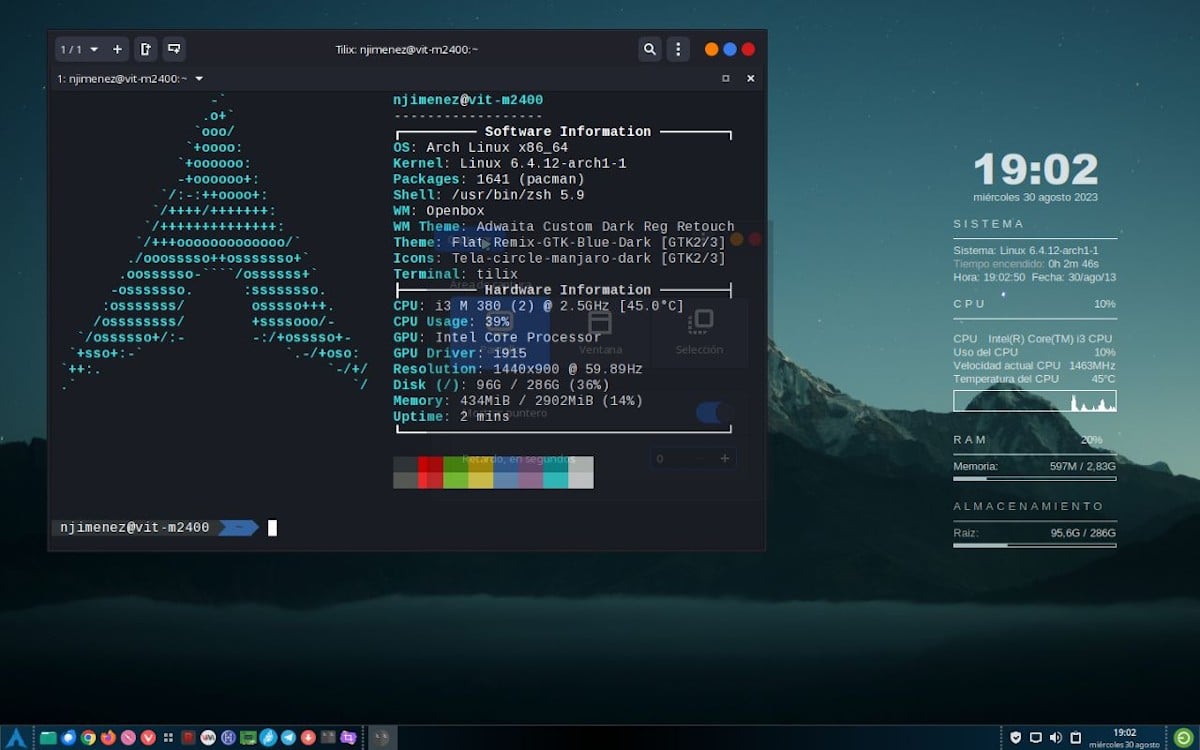Click the Raíz storage bar in widget

[1035, 545]
